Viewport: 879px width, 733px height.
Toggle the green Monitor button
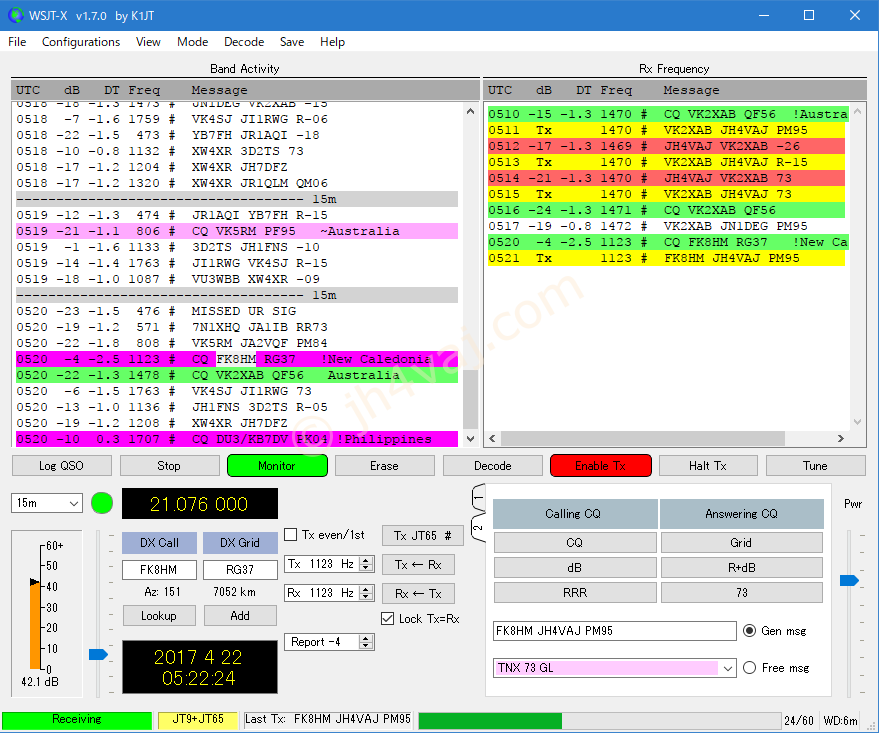click(x=277, y=466)
